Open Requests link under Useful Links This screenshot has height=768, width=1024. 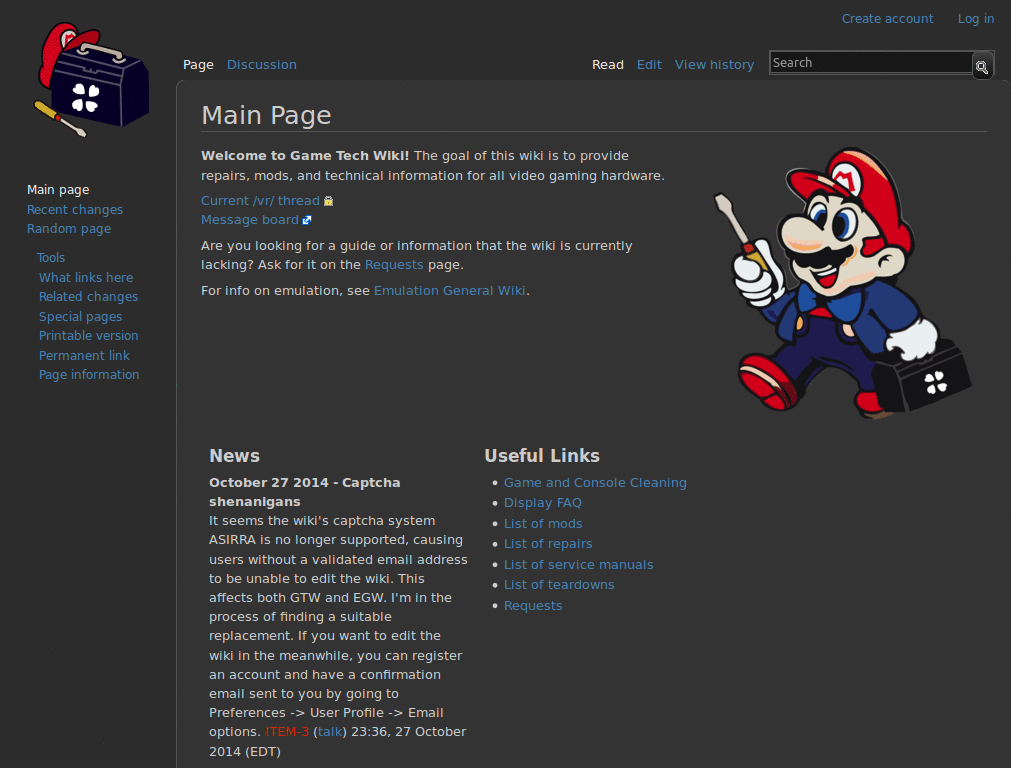533,606
